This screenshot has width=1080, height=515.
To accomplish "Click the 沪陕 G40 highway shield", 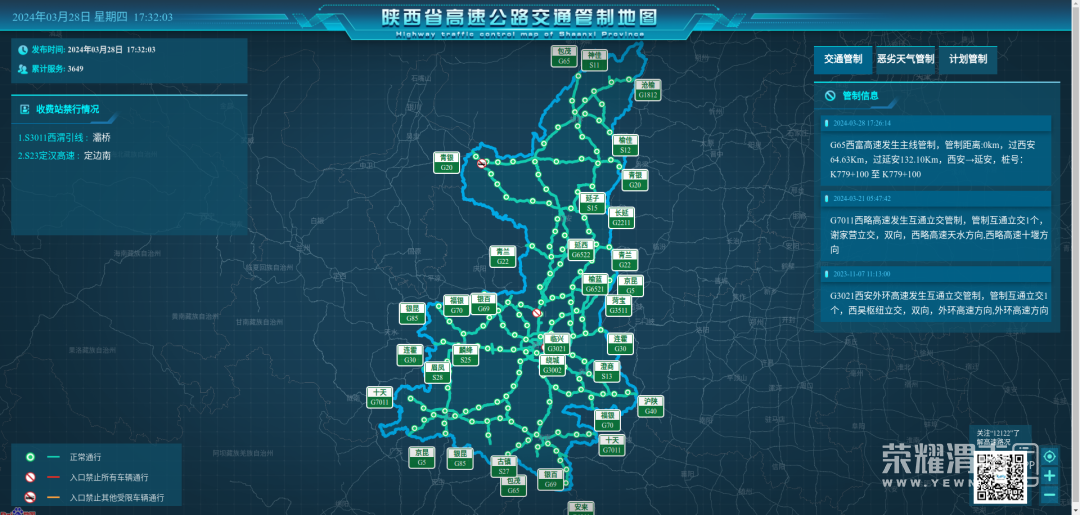I will tap(651, 405).
